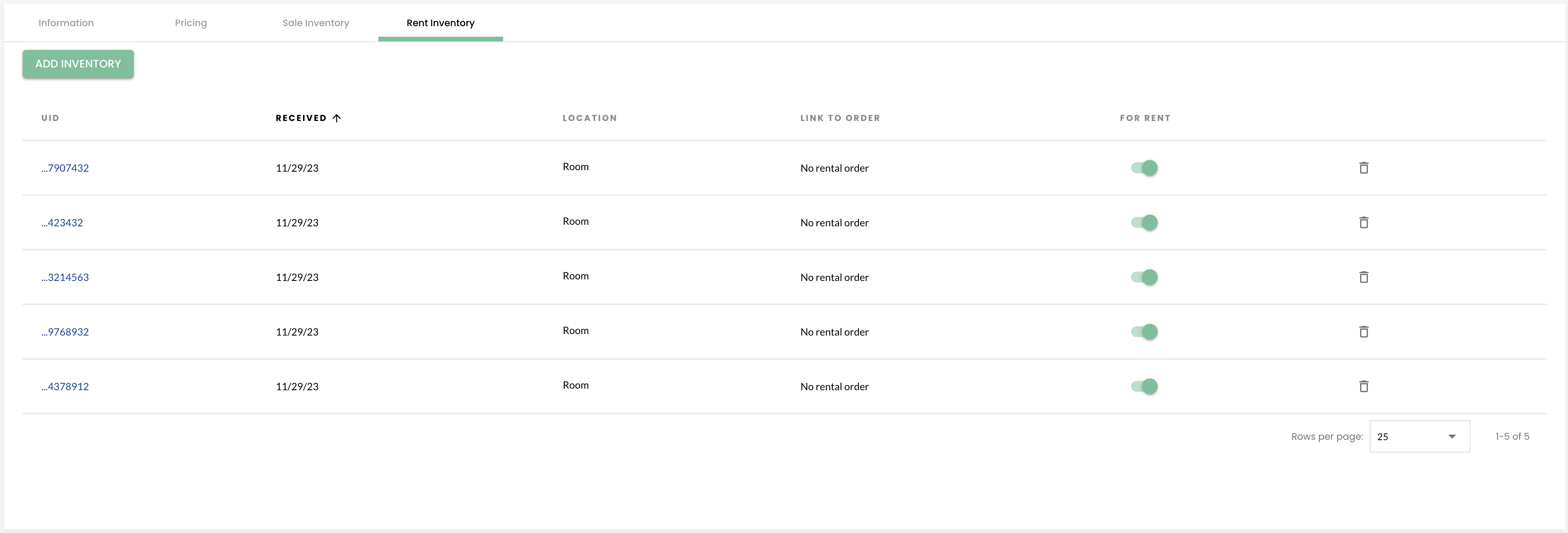Open the Rows per page dropdown
The image size is (1568, 533).
[1419, 436]
